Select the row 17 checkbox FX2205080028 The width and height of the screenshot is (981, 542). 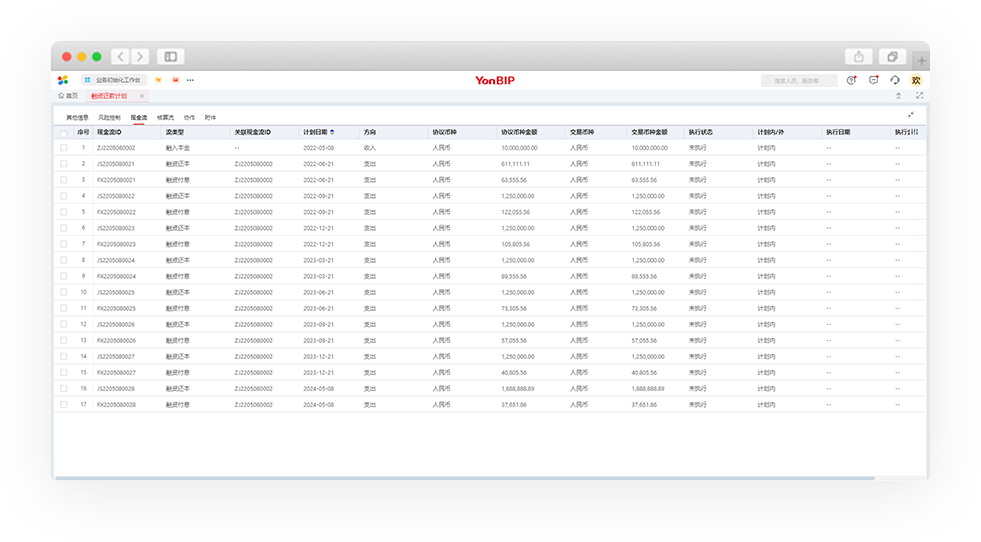[x=64, y=404]
